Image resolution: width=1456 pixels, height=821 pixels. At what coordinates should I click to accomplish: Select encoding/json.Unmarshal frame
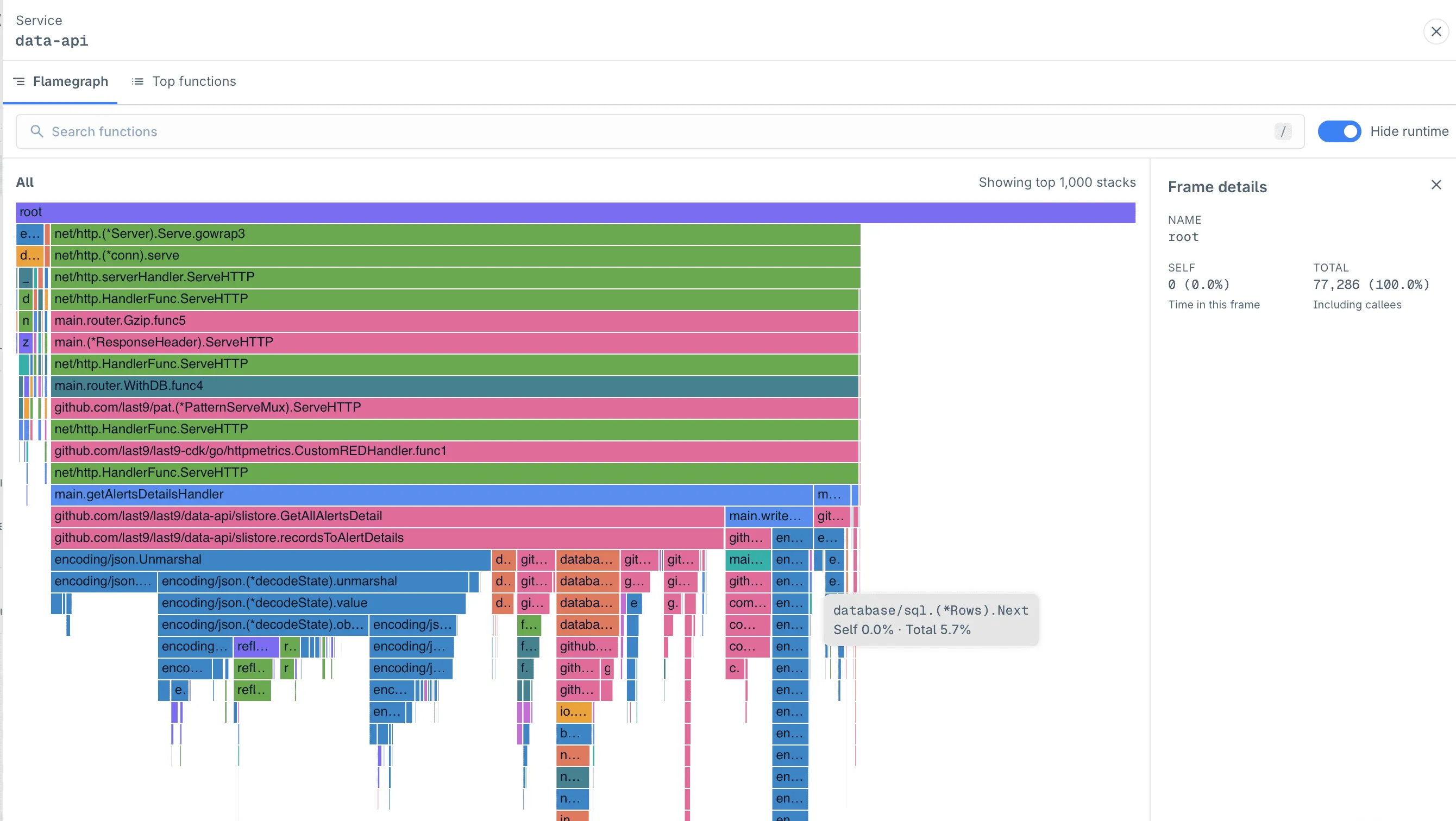coord(271,560)
